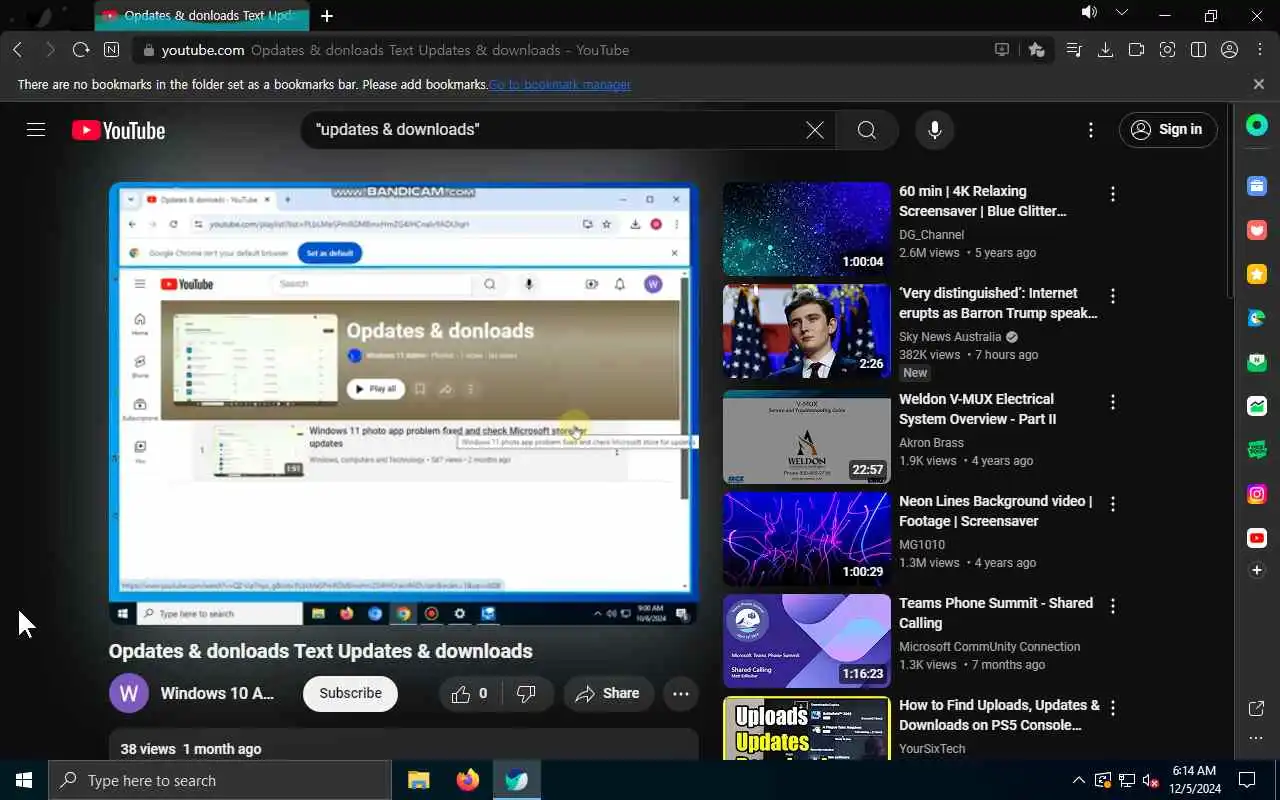
Task: Open the sidebar pop-out window icon
Action: 1257,709
